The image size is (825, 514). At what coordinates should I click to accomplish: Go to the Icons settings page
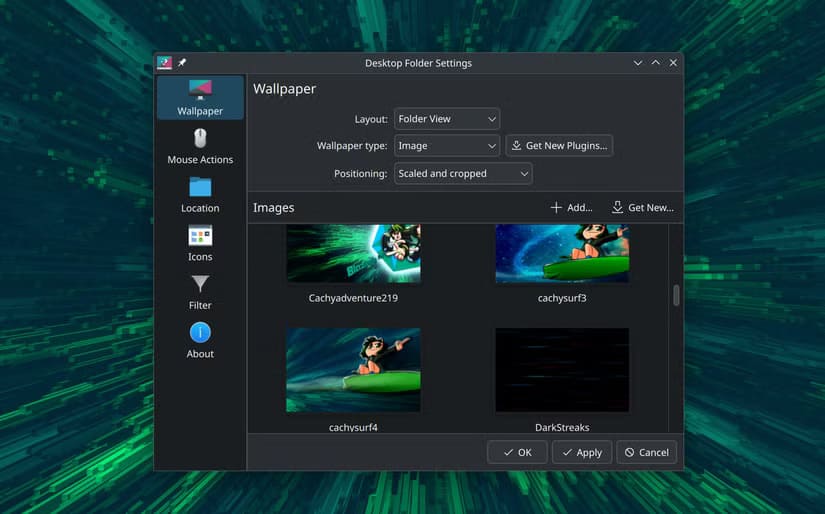(x=200, y=243)
